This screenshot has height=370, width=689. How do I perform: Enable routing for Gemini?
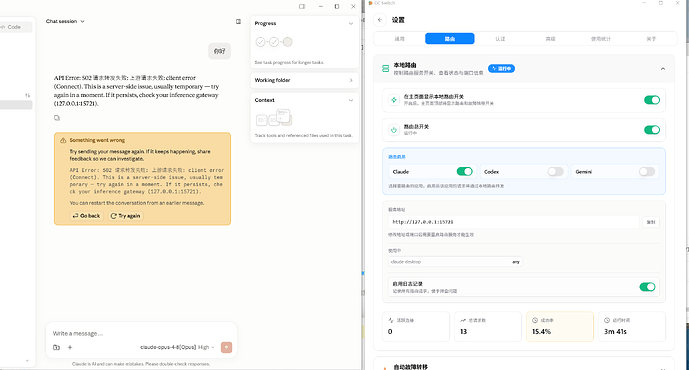coord(647,171)
